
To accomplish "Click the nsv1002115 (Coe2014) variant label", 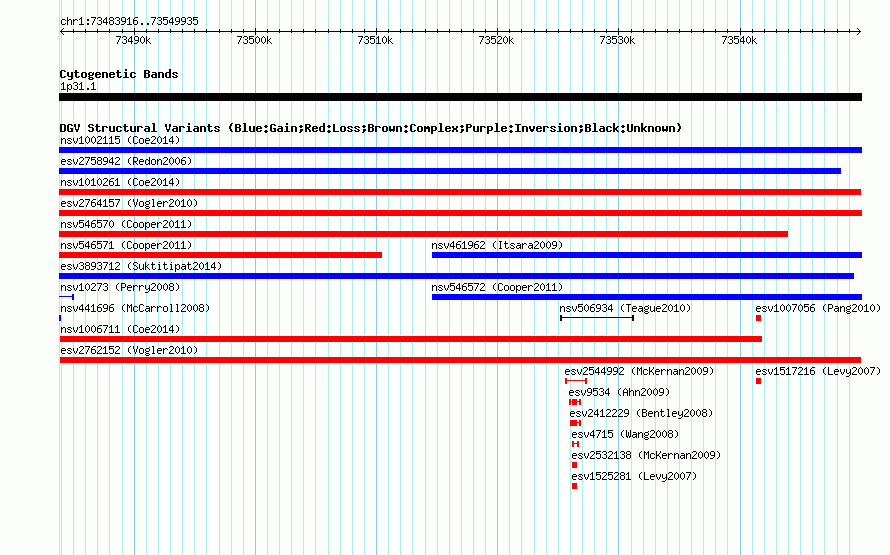I will (x=120, y=140).
